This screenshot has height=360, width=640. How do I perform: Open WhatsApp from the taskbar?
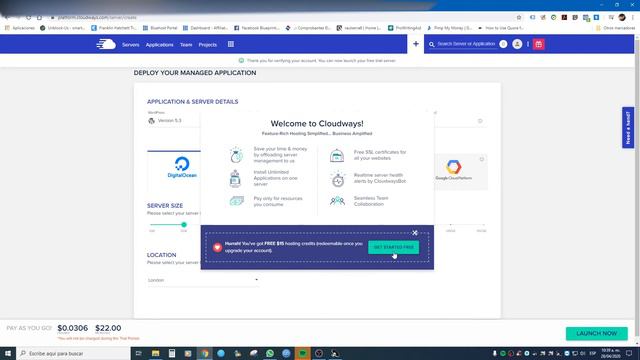[270, 353]
